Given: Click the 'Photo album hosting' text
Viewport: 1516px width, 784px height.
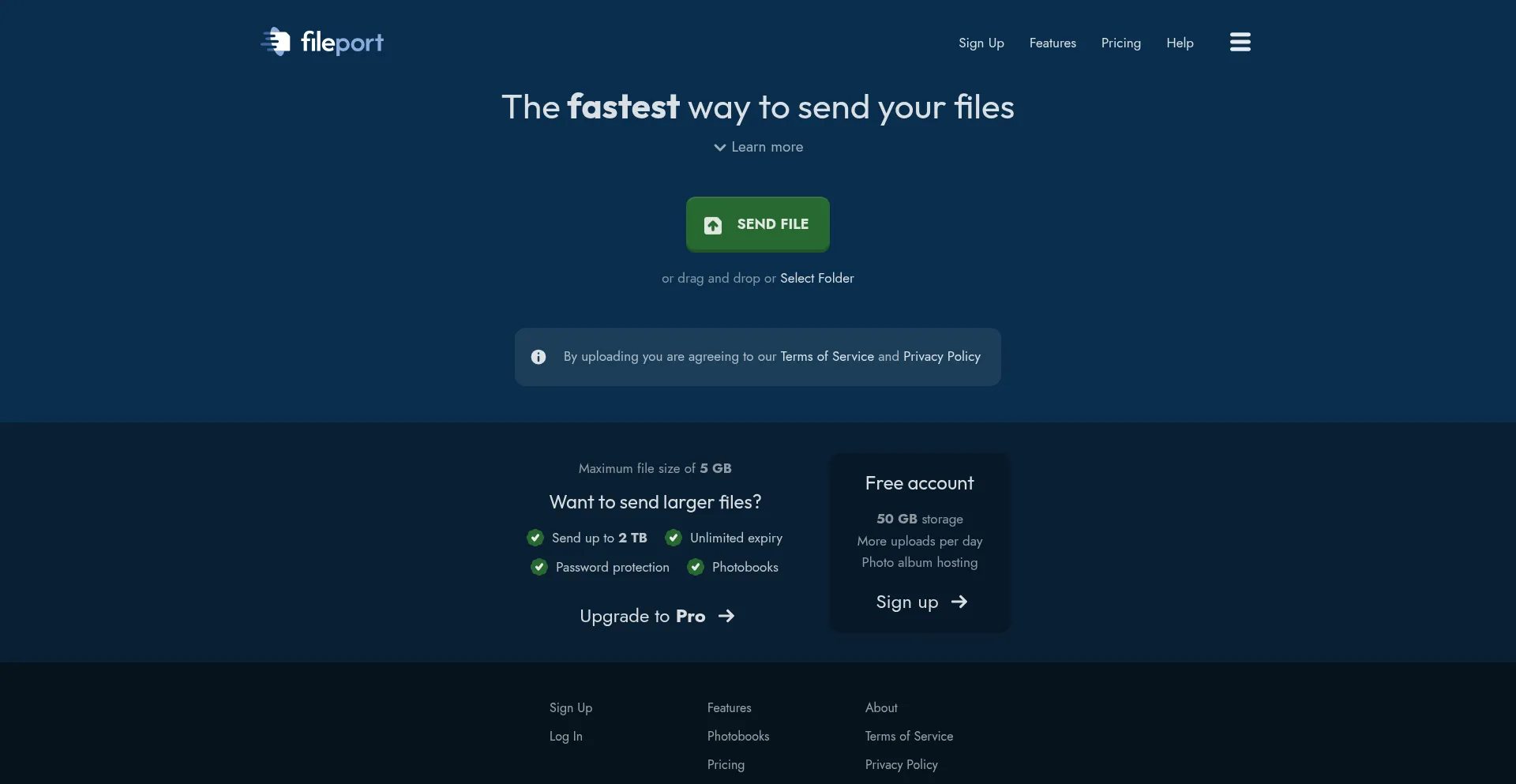Looking at the screenshot, I should pyautogui.click(x=920, y=562).
